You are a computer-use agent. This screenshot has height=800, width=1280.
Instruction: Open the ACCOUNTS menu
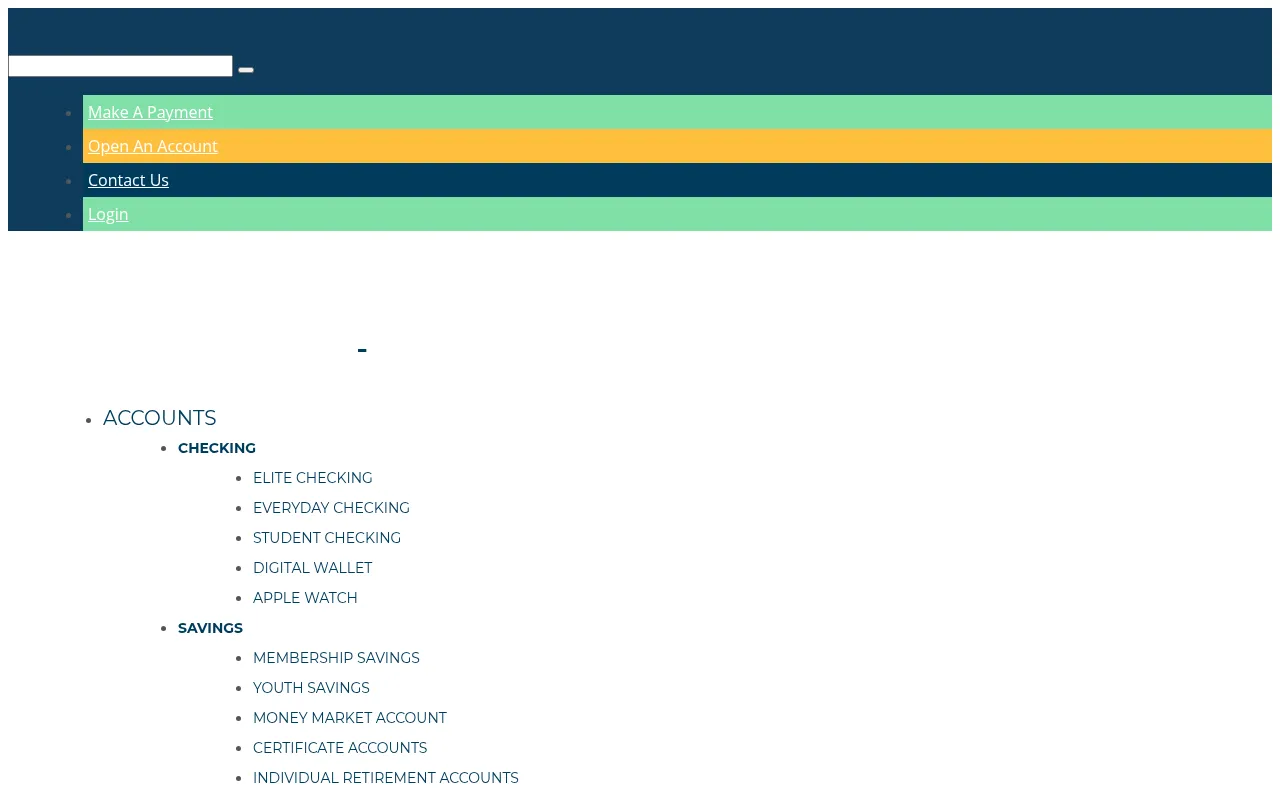point(159,418)
